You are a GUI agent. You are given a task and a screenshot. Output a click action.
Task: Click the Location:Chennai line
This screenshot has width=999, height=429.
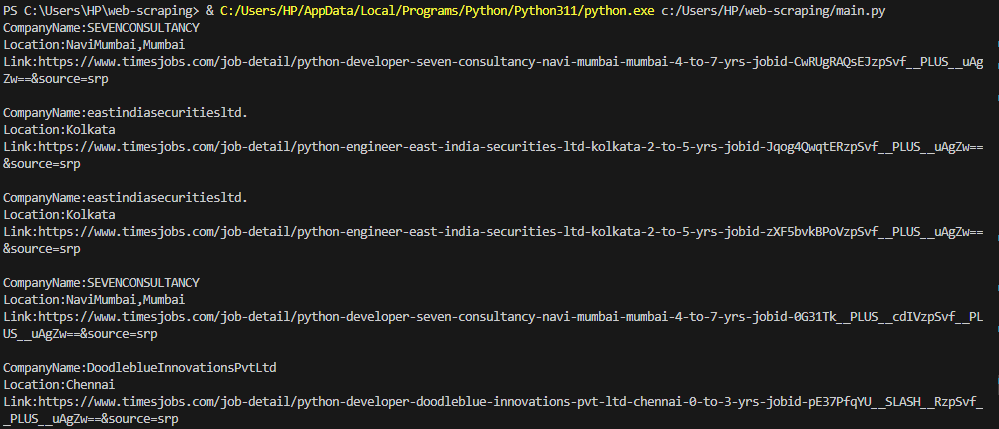[x=59, y=385]
